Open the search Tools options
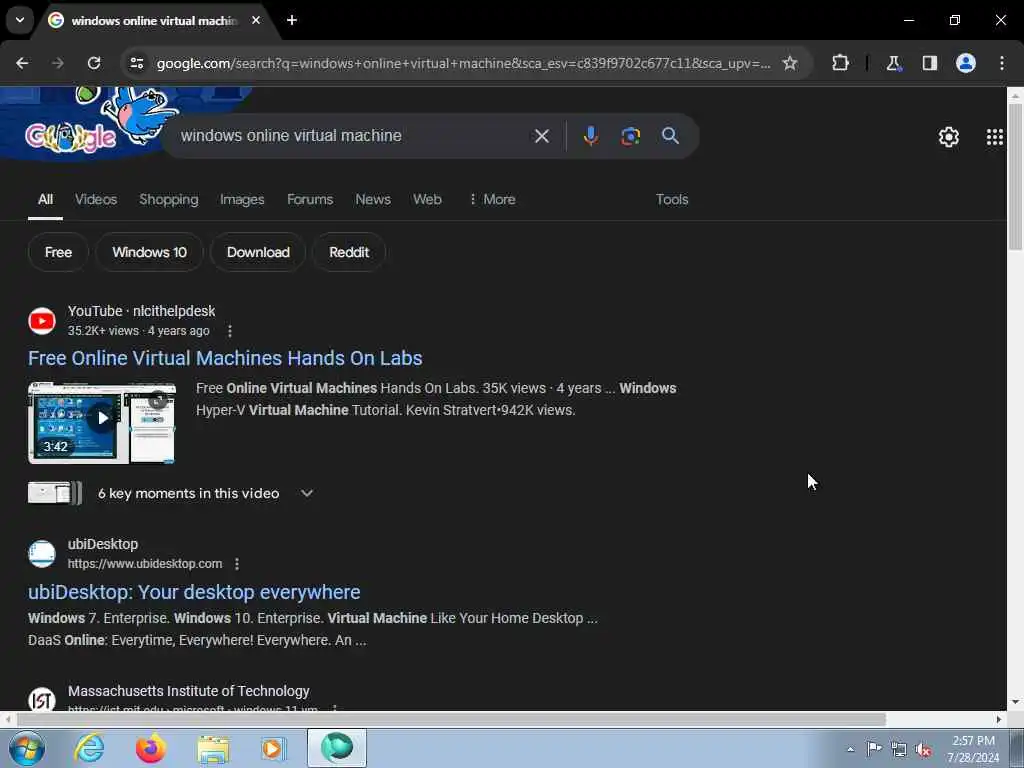 coord(672,199)
